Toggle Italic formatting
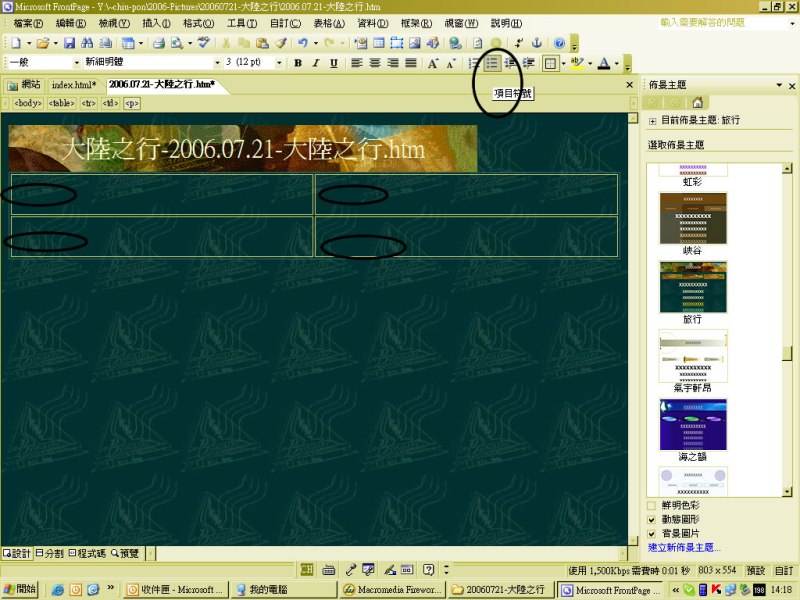Screen dimensions: 800x600 tap(316, 63)
